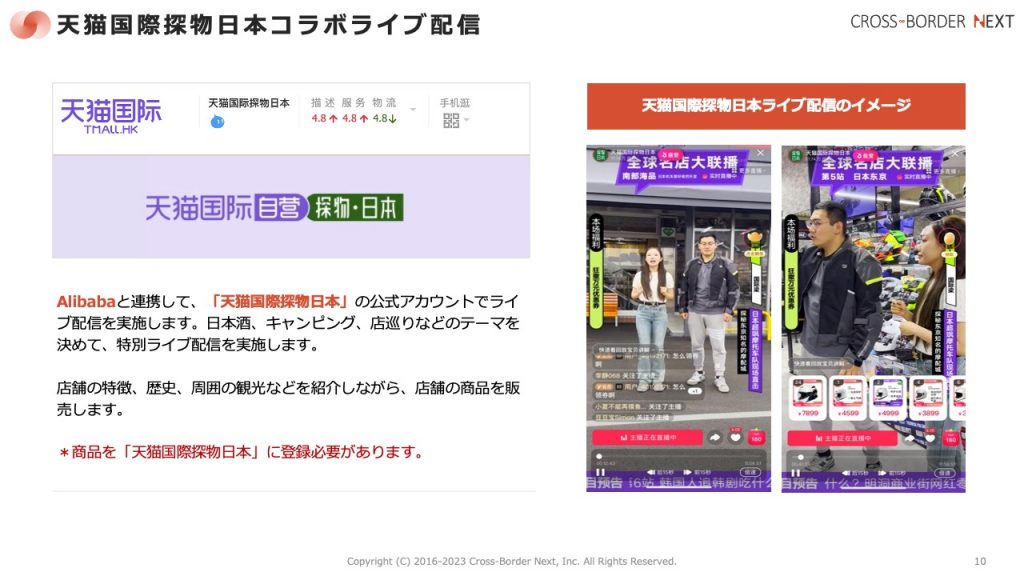The height and width of the screenshot is (576, 1024).
Task: Click the channel avatar in the right stream
Action: [795, 155]
